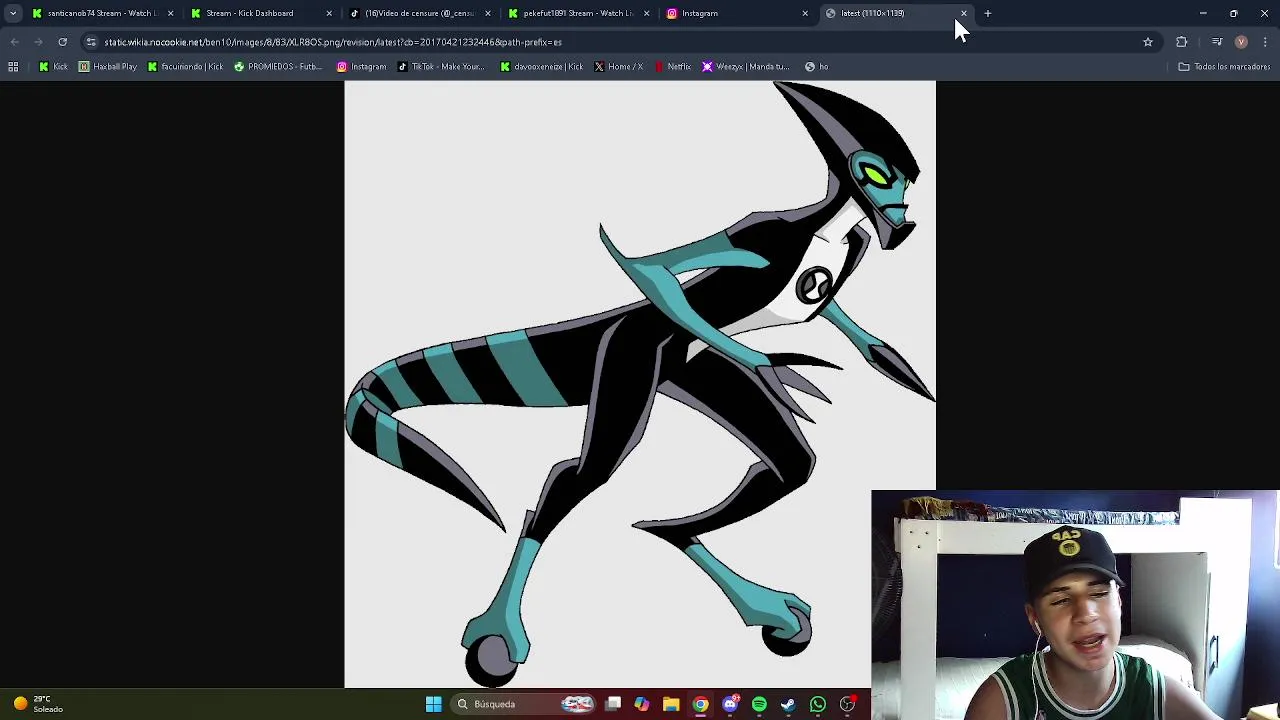Image resolution: width=1280 pixels, height=720 pixels.
Task: Open File Explorer from the taskbar
Action: pyautogui.click(x=671, y=704)
